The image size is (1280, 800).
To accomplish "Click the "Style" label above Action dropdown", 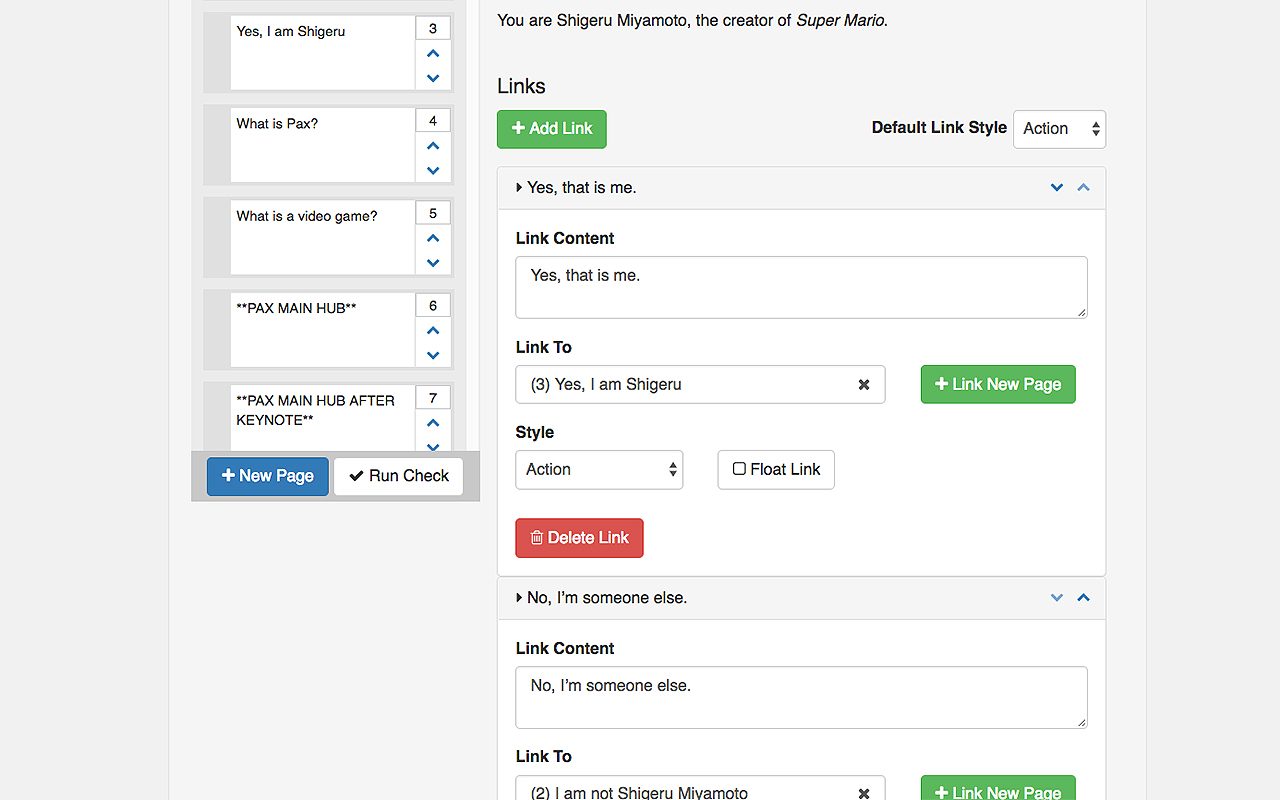I will click(x=535, y=432).
